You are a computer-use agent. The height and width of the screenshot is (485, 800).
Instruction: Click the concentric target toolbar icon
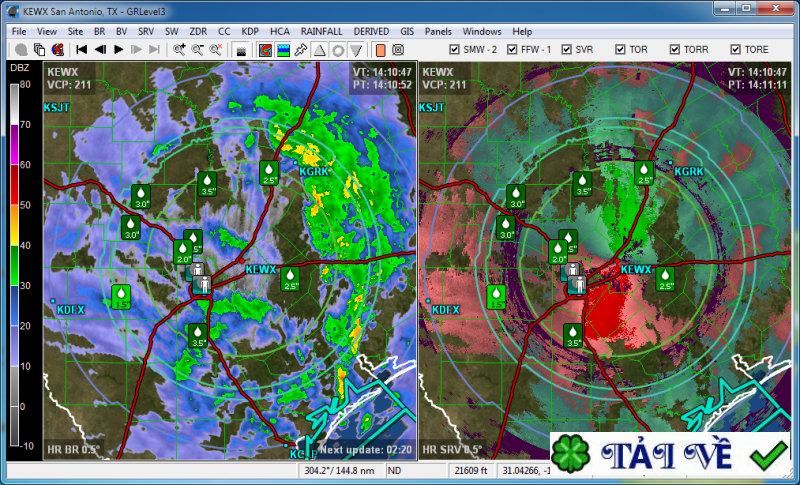(398, 50)
